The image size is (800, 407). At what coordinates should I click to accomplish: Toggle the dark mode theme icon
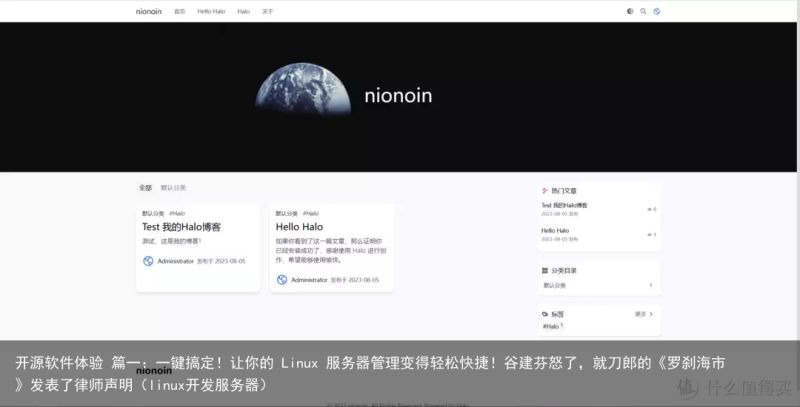point(630,11)
